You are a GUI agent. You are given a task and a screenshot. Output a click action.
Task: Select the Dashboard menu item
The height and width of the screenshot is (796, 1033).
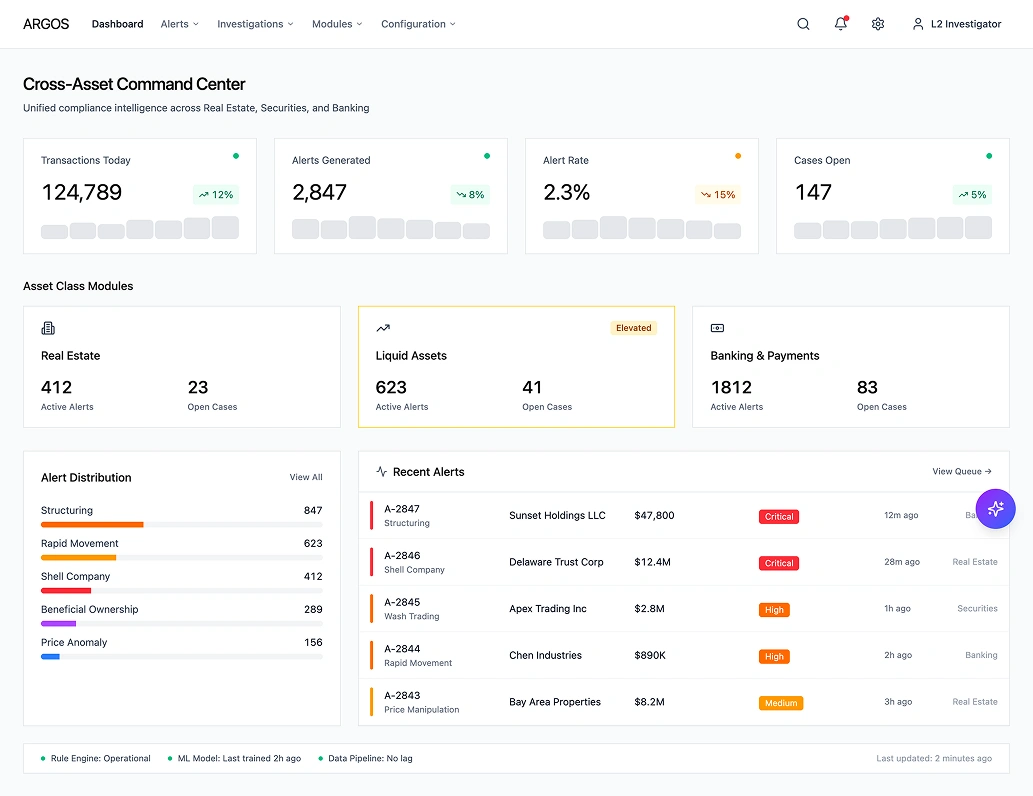117,23
